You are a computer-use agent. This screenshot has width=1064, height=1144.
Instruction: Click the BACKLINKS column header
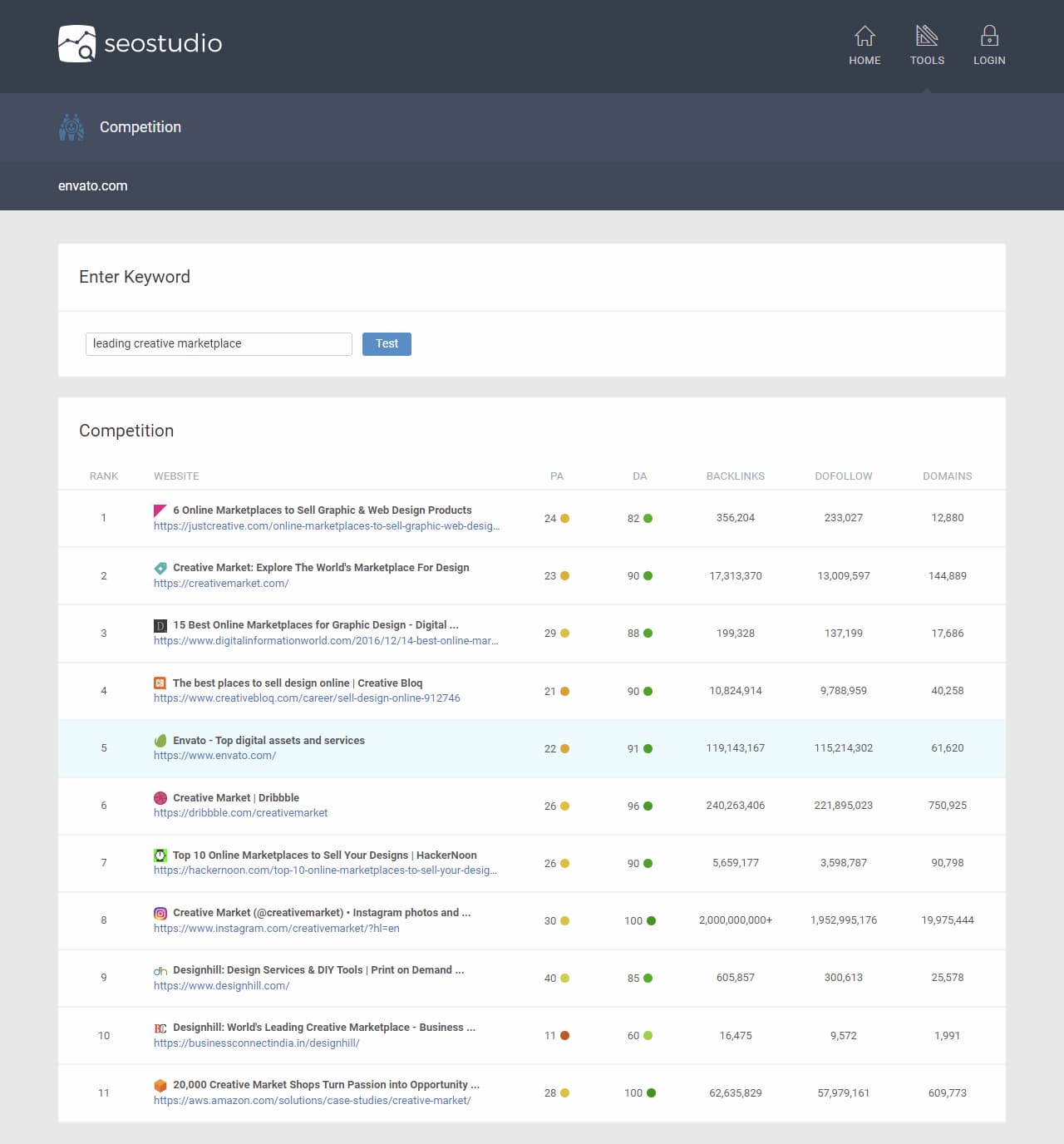coord(736,476)
